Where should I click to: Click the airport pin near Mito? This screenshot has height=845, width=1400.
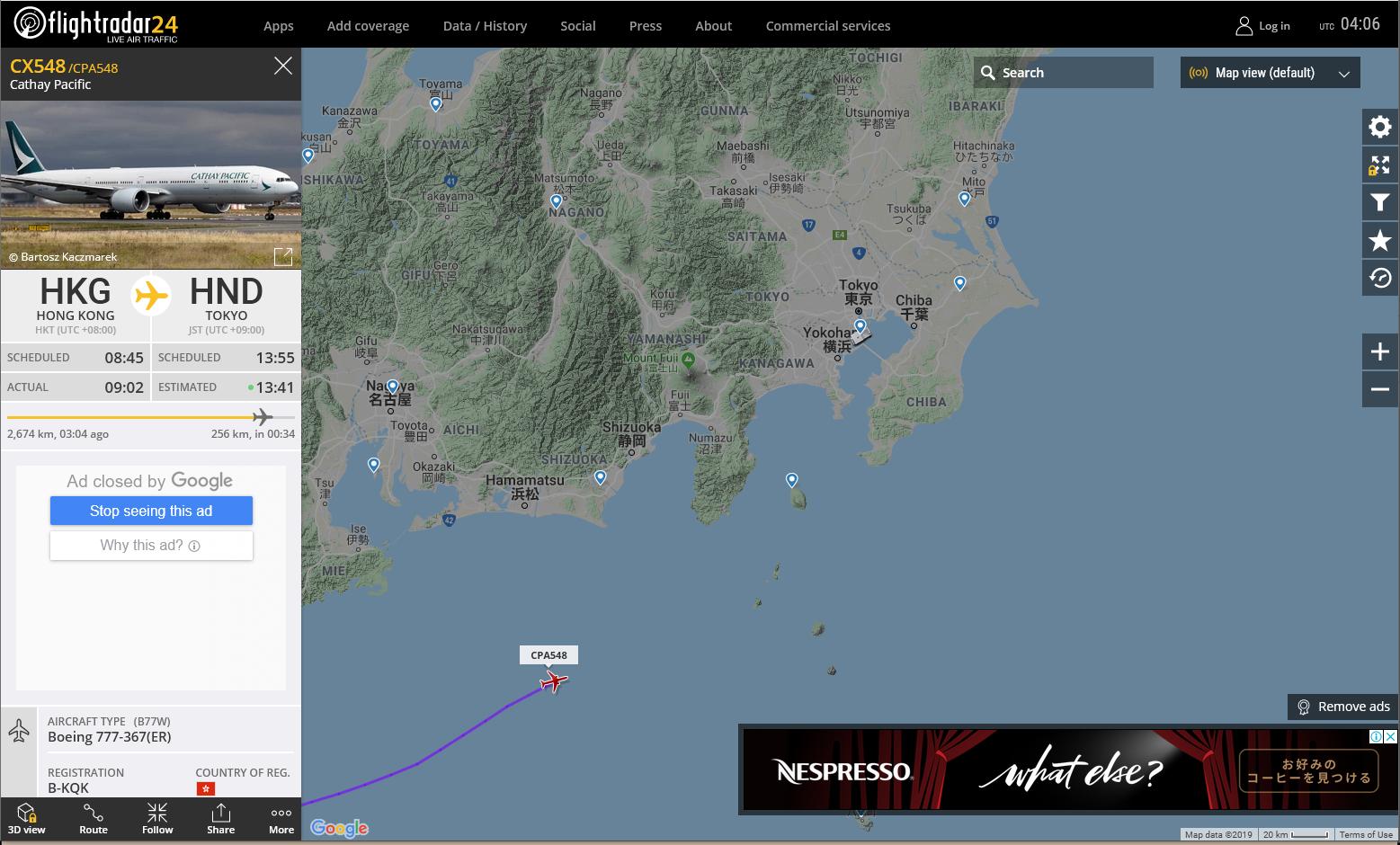[965, 200]
